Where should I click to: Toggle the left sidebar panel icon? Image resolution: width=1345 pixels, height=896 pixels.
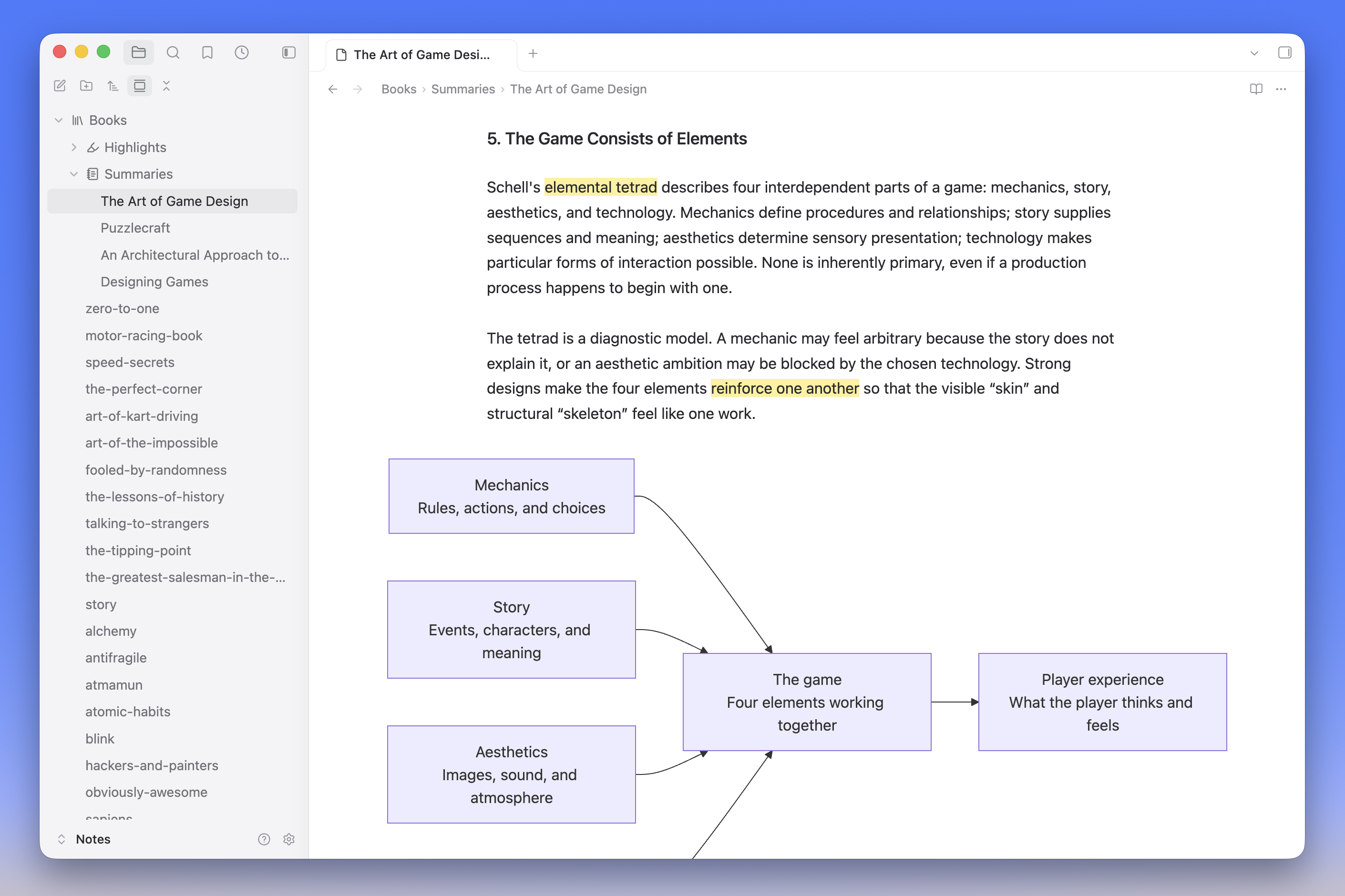point(288,52)
